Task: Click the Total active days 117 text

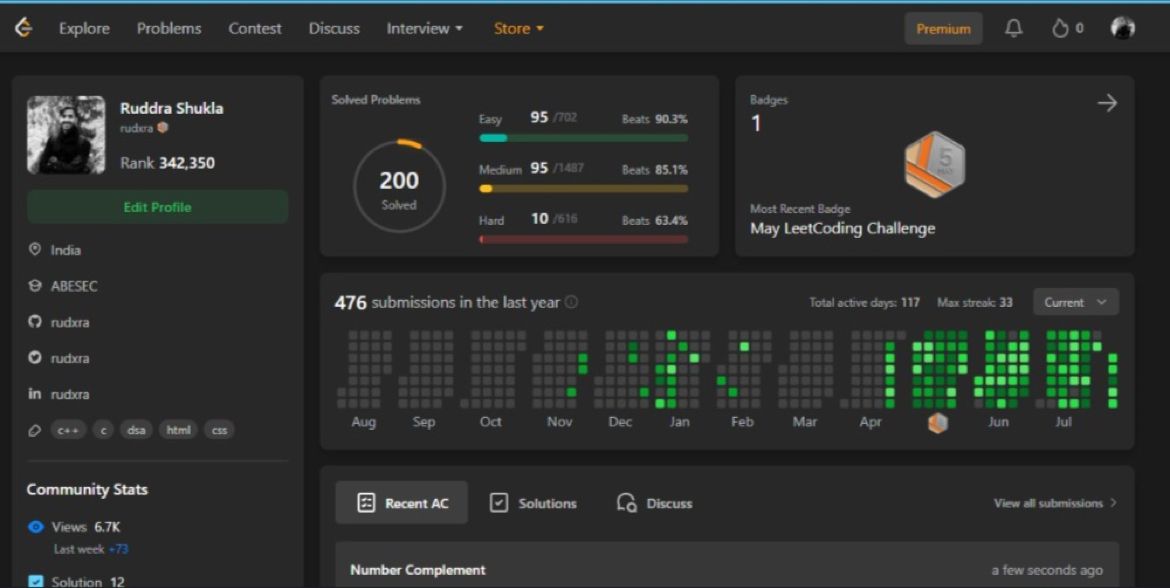Action: pyautogui.click(x=864, y=302)
